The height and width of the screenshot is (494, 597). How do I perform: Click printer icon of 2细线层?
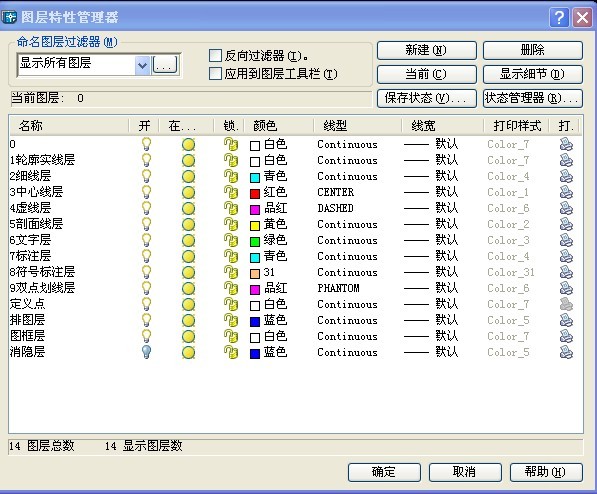coord(566,176)
